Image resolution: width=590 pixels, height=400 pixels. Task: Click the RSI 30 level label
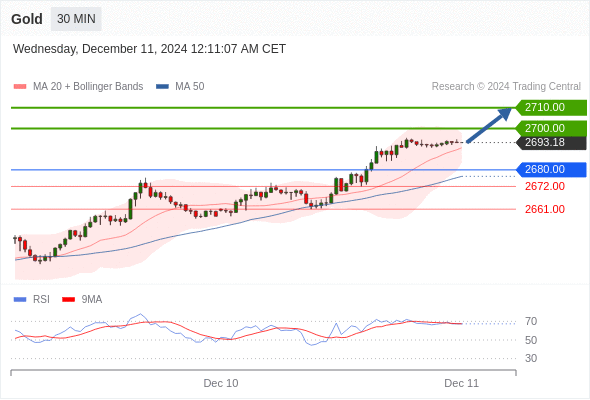531,358
